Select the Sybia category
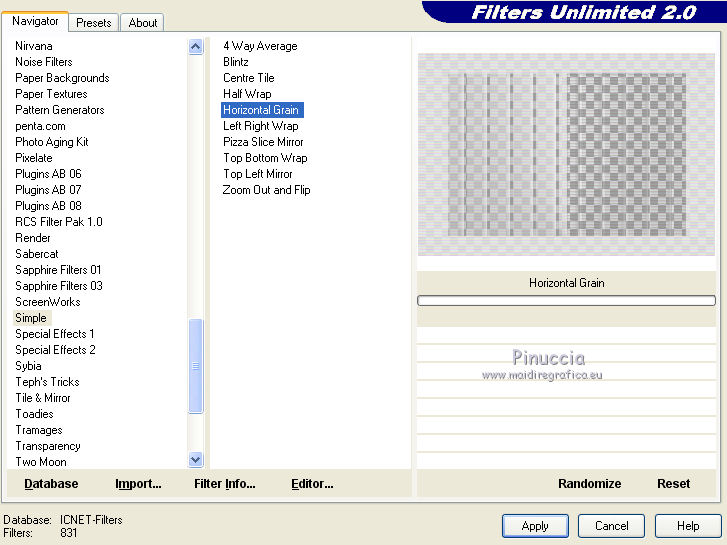This screenshot has width=727, height=545. pyautogui.click(x=28, y=366)
